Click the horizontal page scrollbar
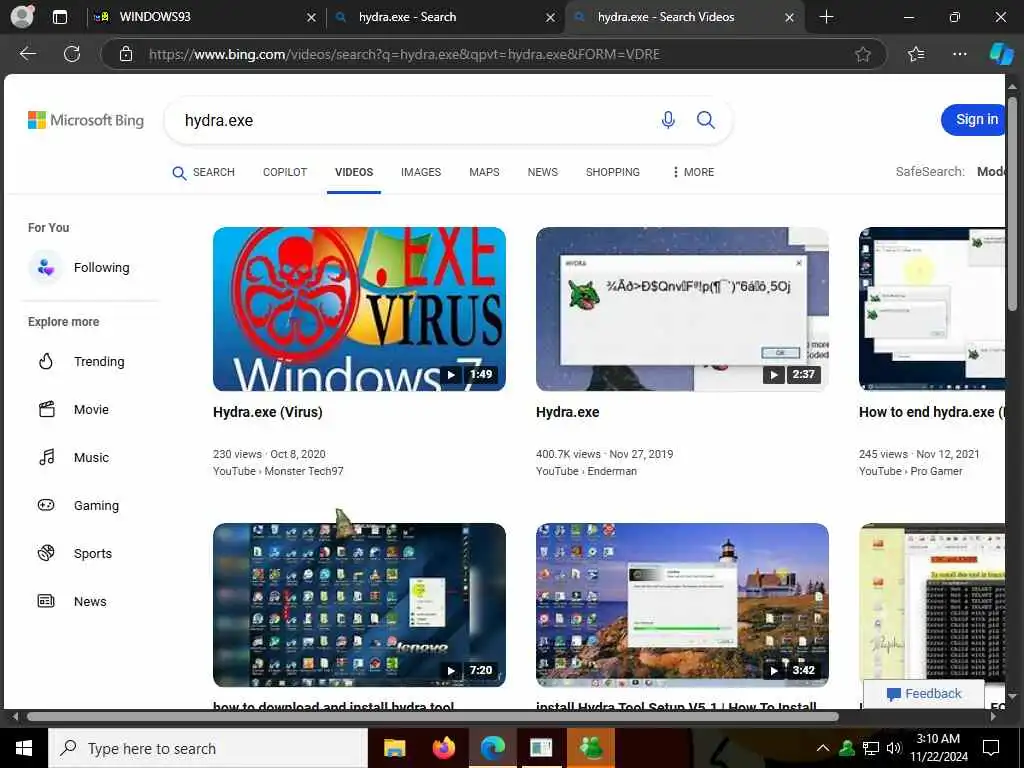1024x768 pixels. (x=432, y=716)
